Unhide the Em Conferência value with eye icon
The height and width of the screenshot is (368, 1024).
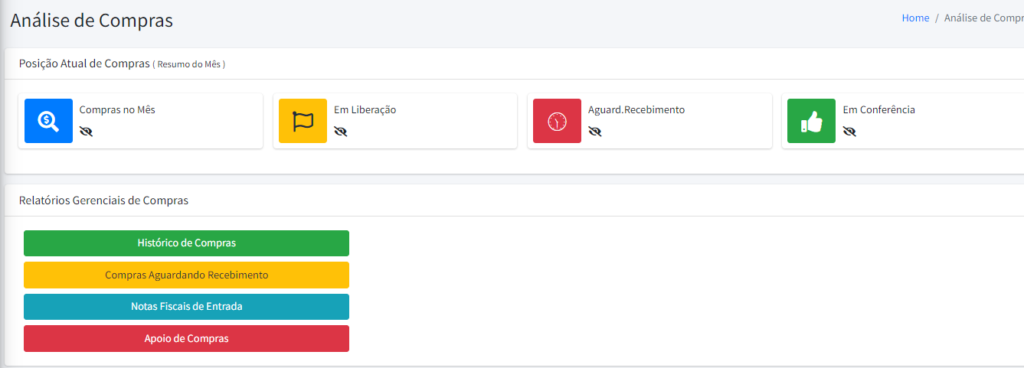point(849,132)
